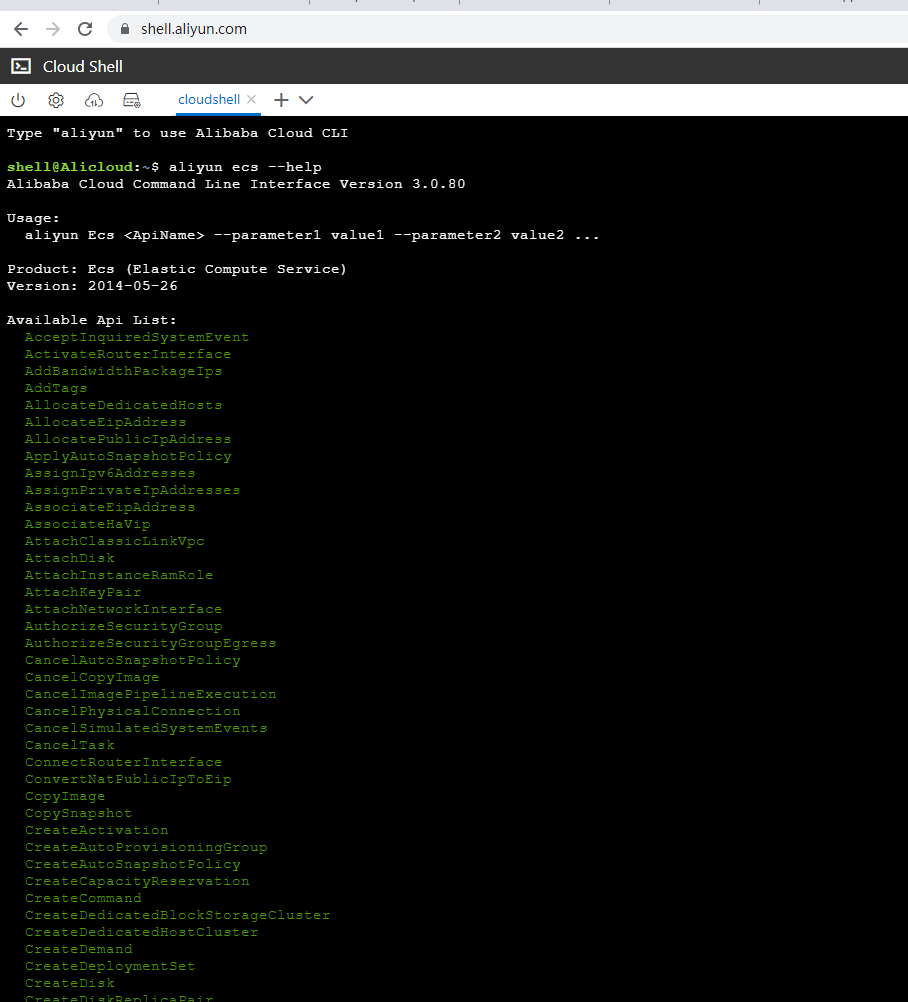908x1002 pixels.
Task: Click the padlock site info icon
Action: coord(125,29)
